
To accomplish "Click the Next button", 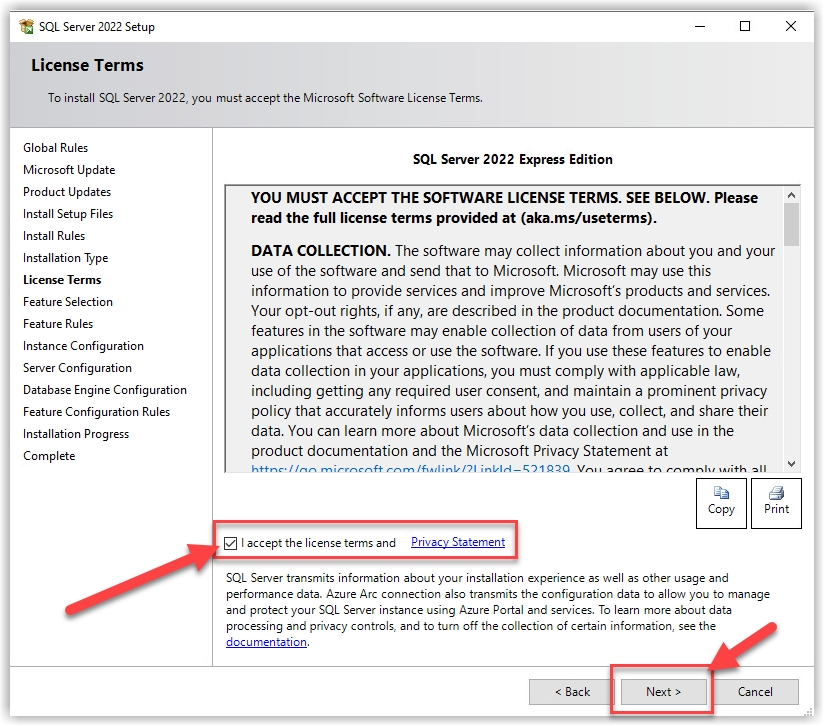I will pyautogui.click(x=663, y=692).
